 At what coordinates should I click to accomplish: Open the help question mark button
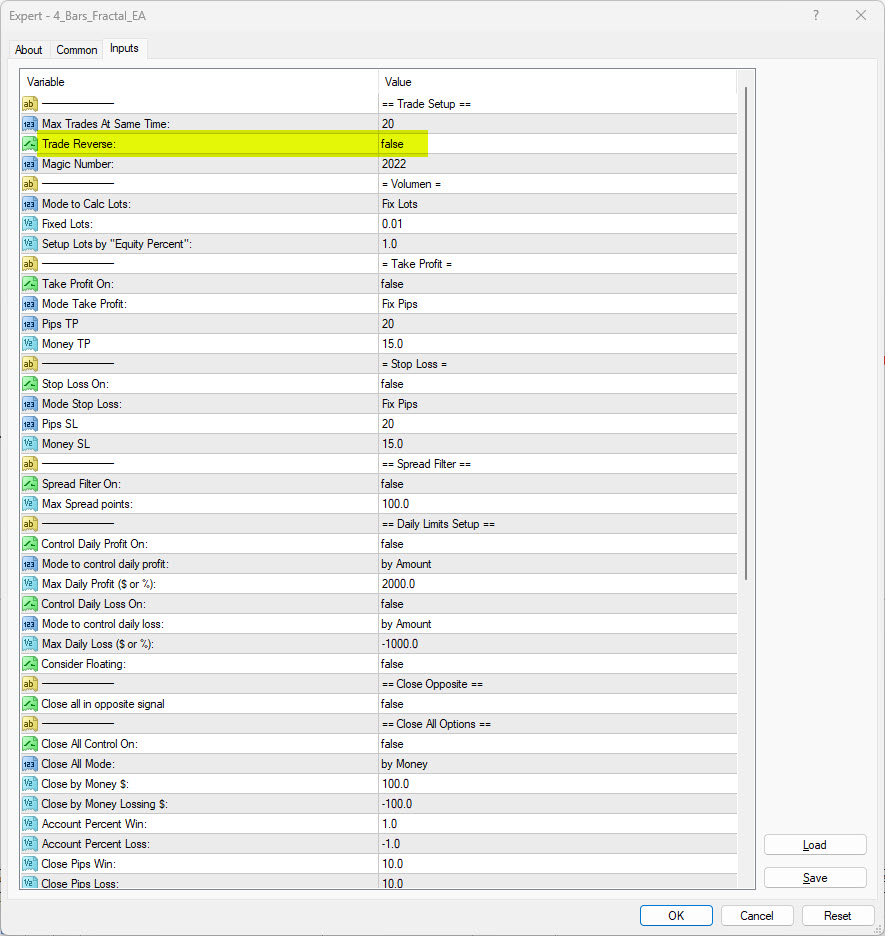point(816,16)
